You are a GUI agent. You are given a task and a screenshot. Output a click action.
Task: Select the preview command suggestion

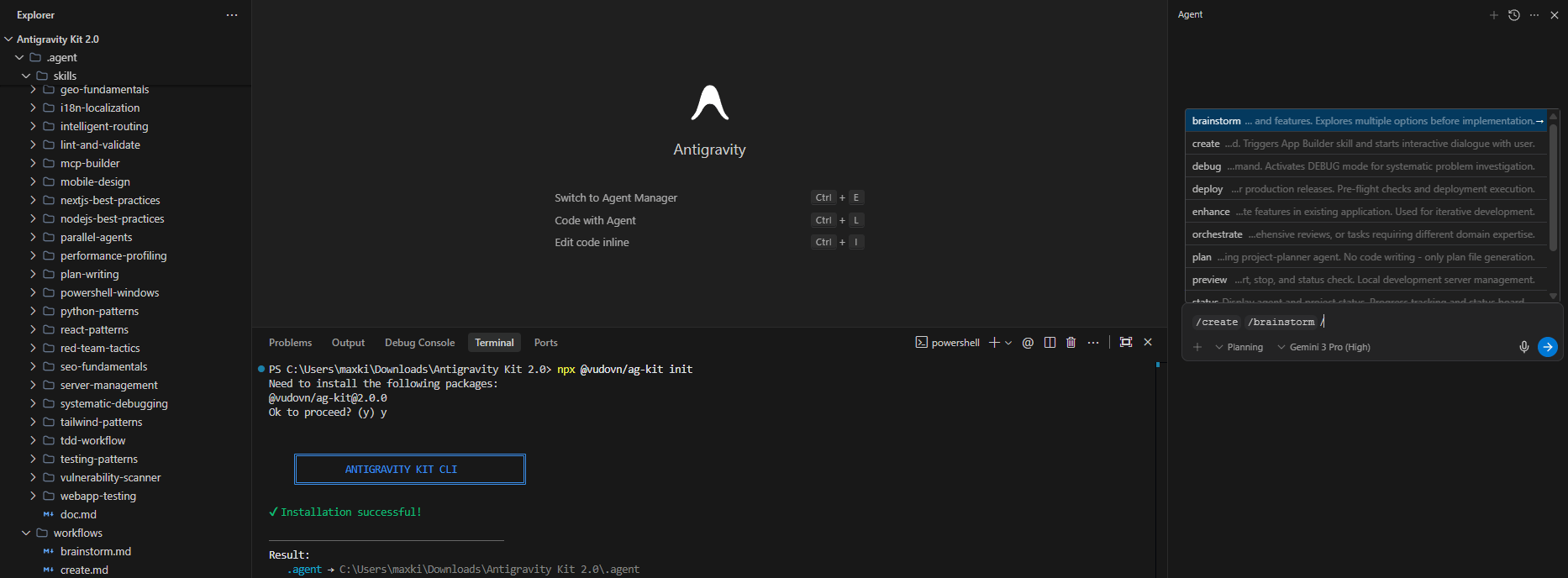coord(1366,280)
